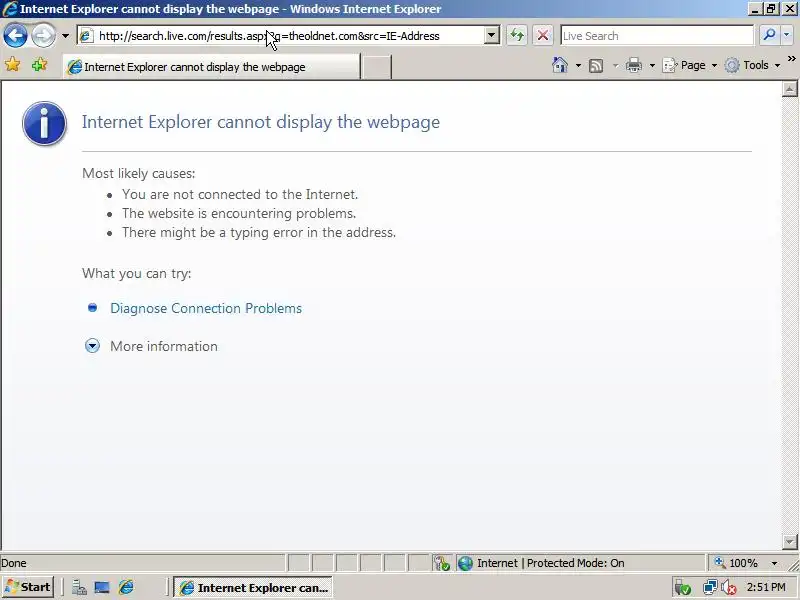Open the Tools menu

pyautogui.click(x=753, y=65)
